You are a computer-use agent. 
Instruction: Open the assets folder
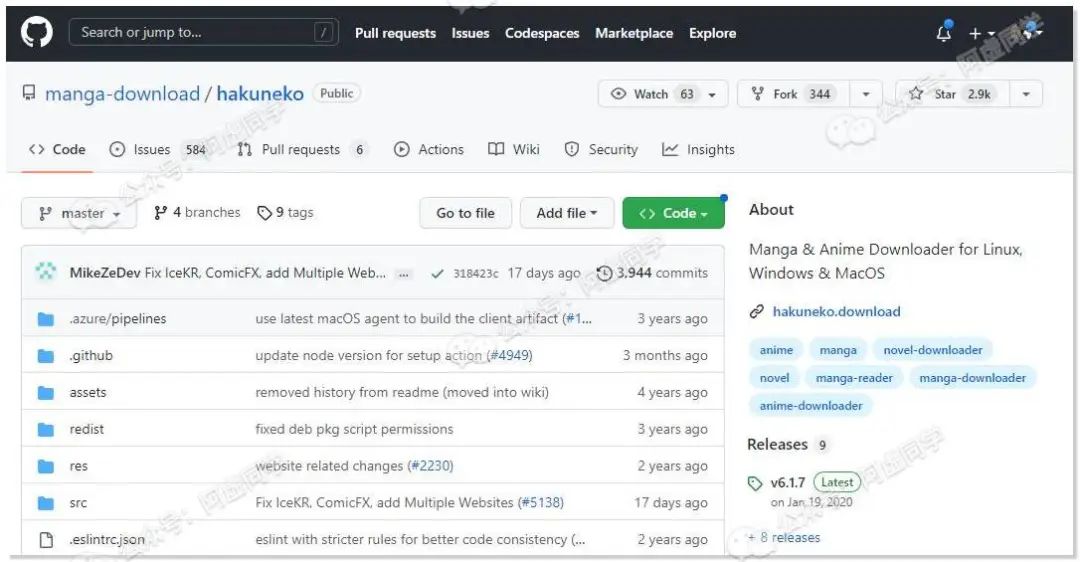88,393
